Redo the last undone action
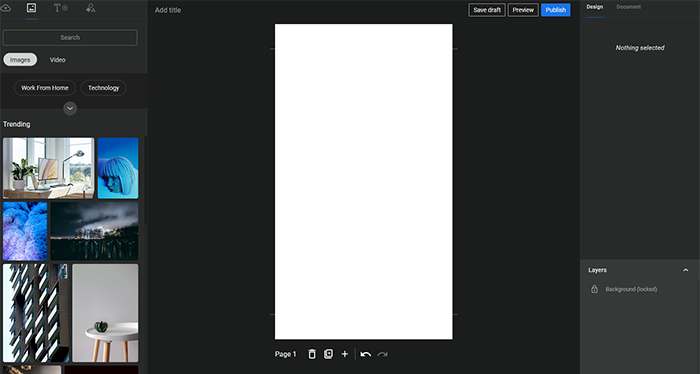700x374 pixels. pos(383,354)
